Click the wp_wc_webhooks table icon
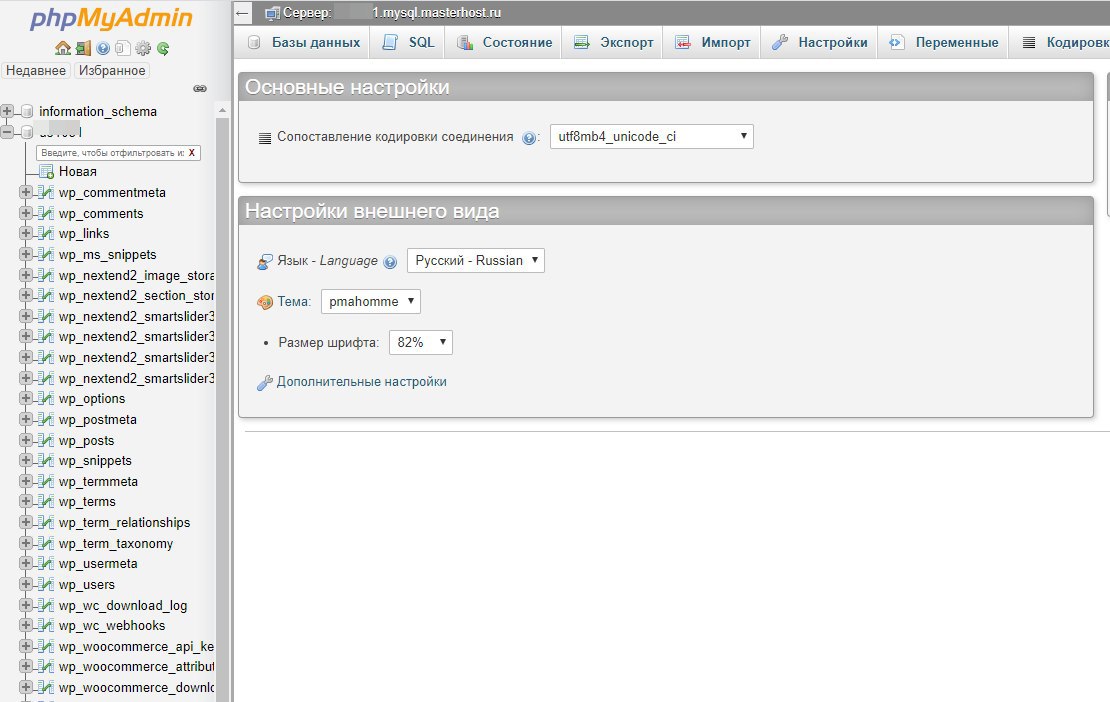This screenshot has width=1110, height=702. click(46, 626)
